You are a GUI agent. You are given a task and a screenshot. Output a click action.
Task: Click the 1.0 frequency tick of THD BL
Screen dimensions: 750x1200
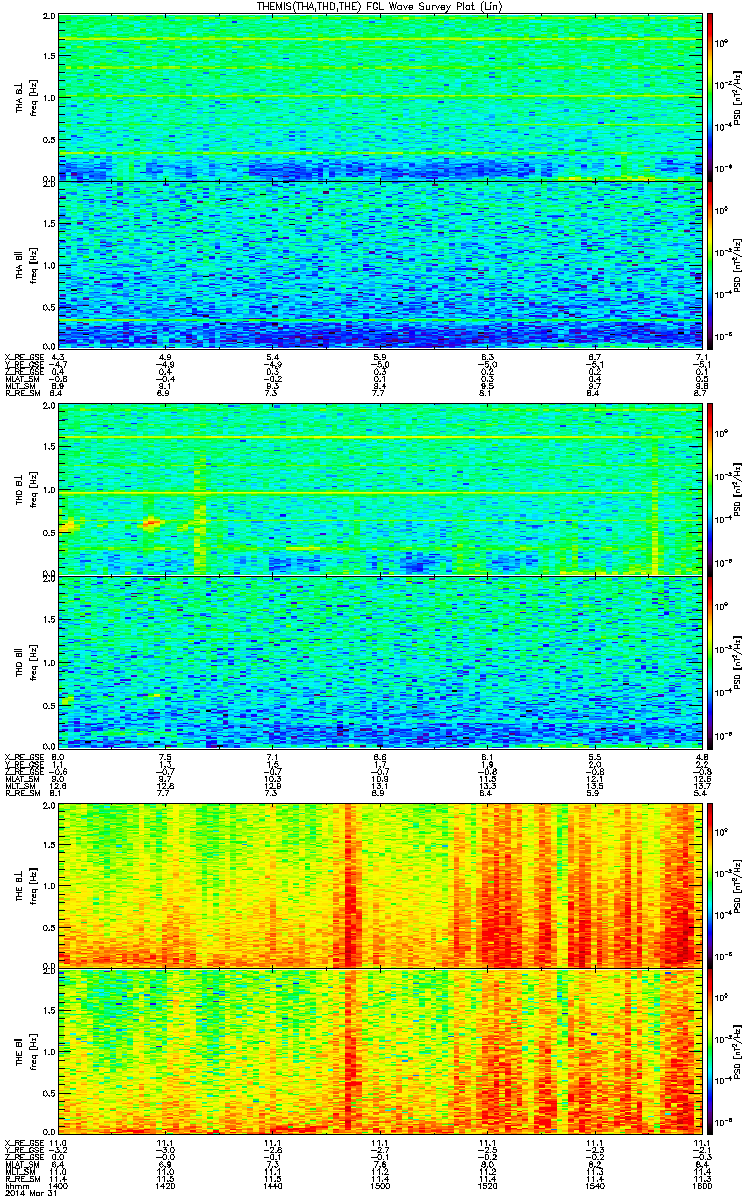pos(49,490)
